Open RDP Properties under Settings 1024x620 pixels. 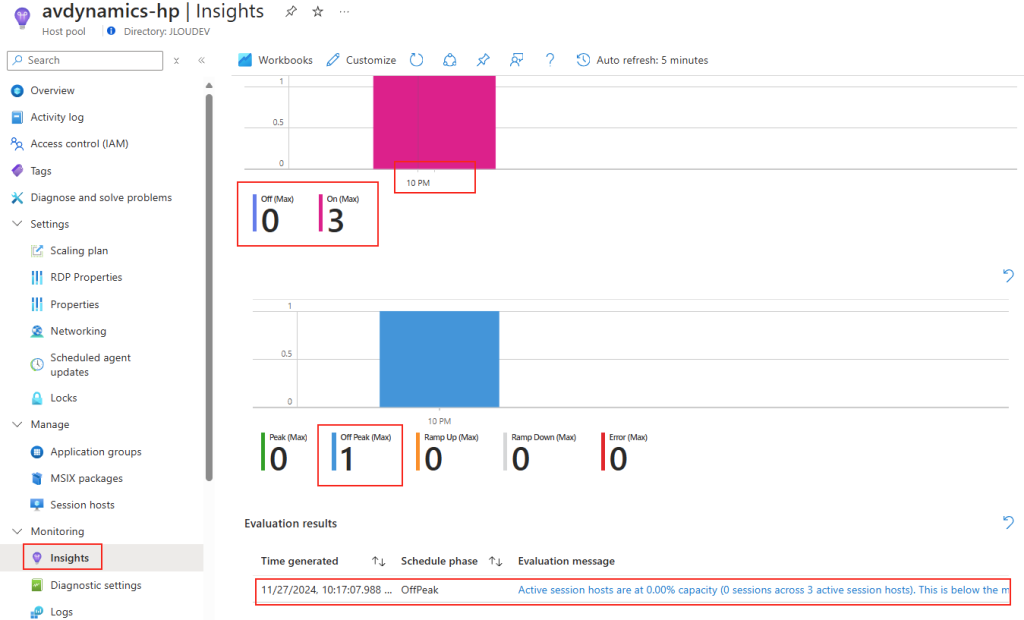86,278
